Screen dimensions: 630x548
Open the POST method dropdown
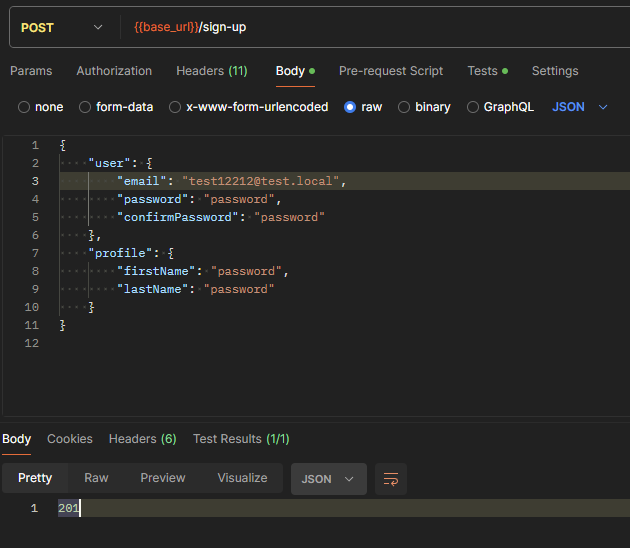pos(61,27)
